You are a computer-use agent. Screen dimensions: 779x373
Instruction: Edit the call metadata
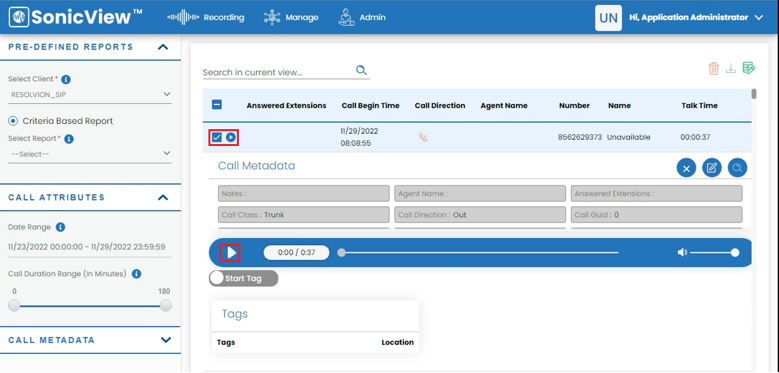click(x=711, y=168)
